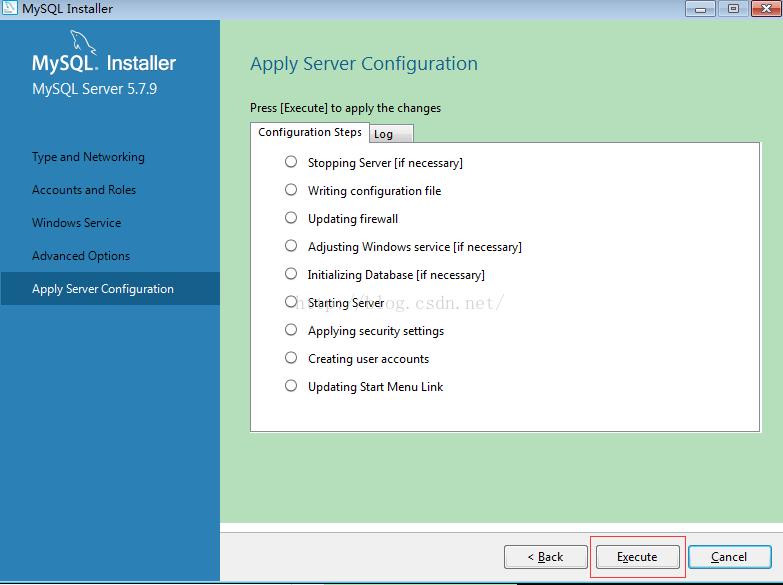The image size is (783, 585).
Task: Cancel the server configuration
Action: point(729,557)
